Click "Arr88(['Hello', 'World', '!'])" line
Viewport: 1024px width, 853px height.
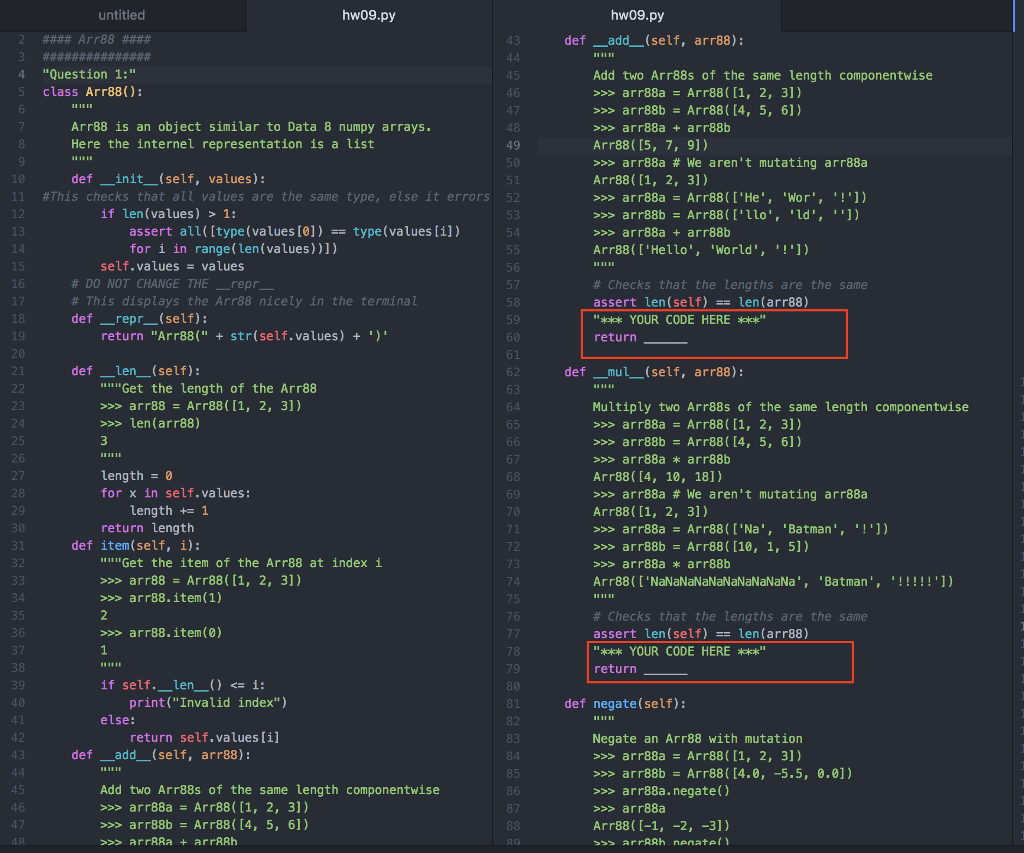[x=701, y=249]
